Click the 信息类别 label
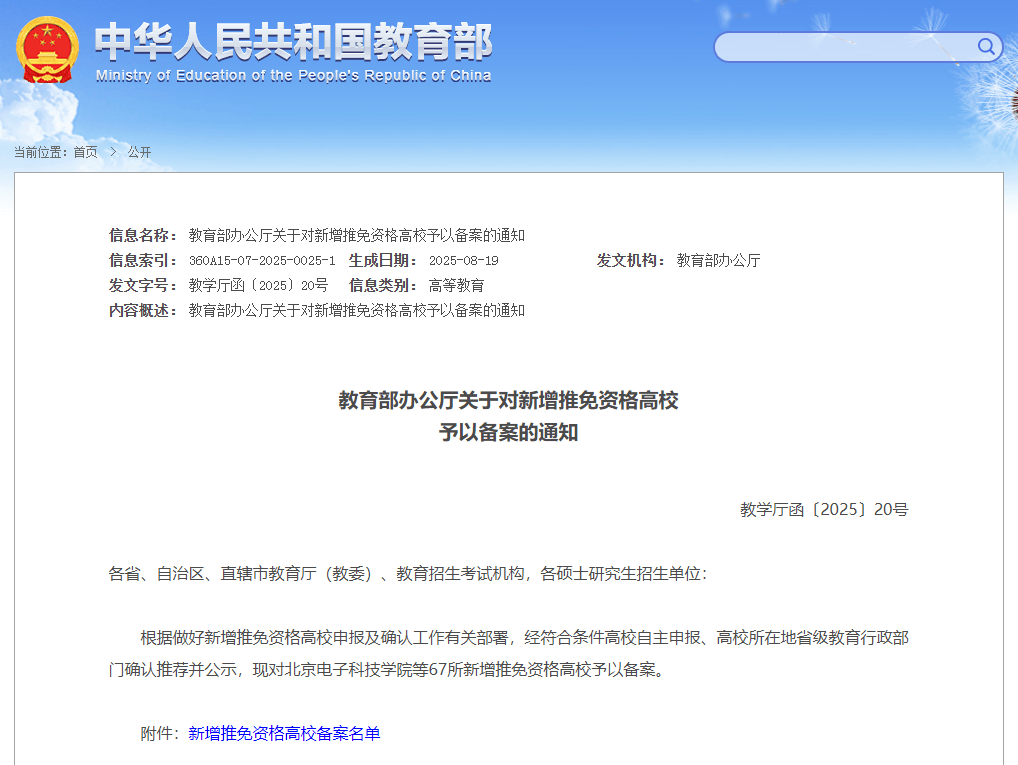The width and height of the screenshot is (1018, 765). pos(383,285)
